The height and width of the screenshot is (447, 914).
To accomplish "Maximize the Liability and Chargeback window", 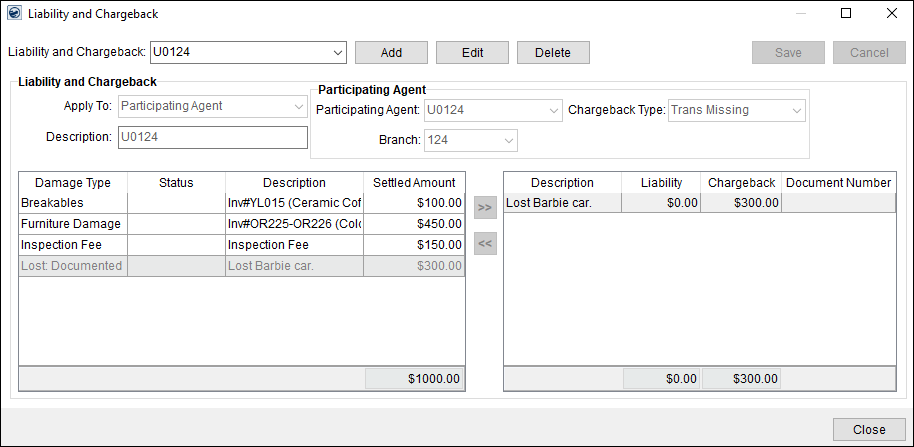I will click(x=846, y=14).
